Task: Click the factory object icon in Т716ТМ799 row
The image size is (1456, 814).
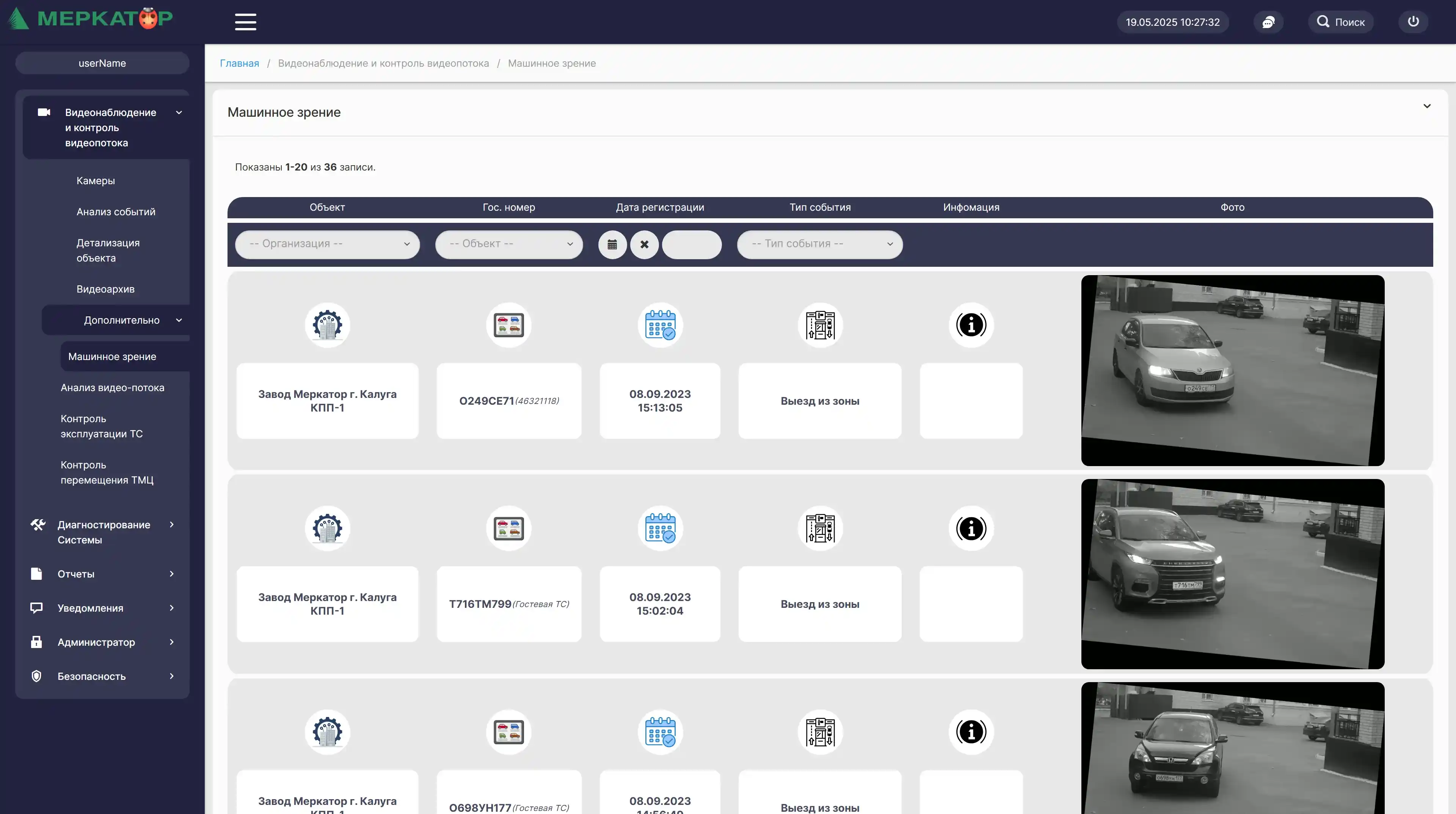Action: [327, 529]
